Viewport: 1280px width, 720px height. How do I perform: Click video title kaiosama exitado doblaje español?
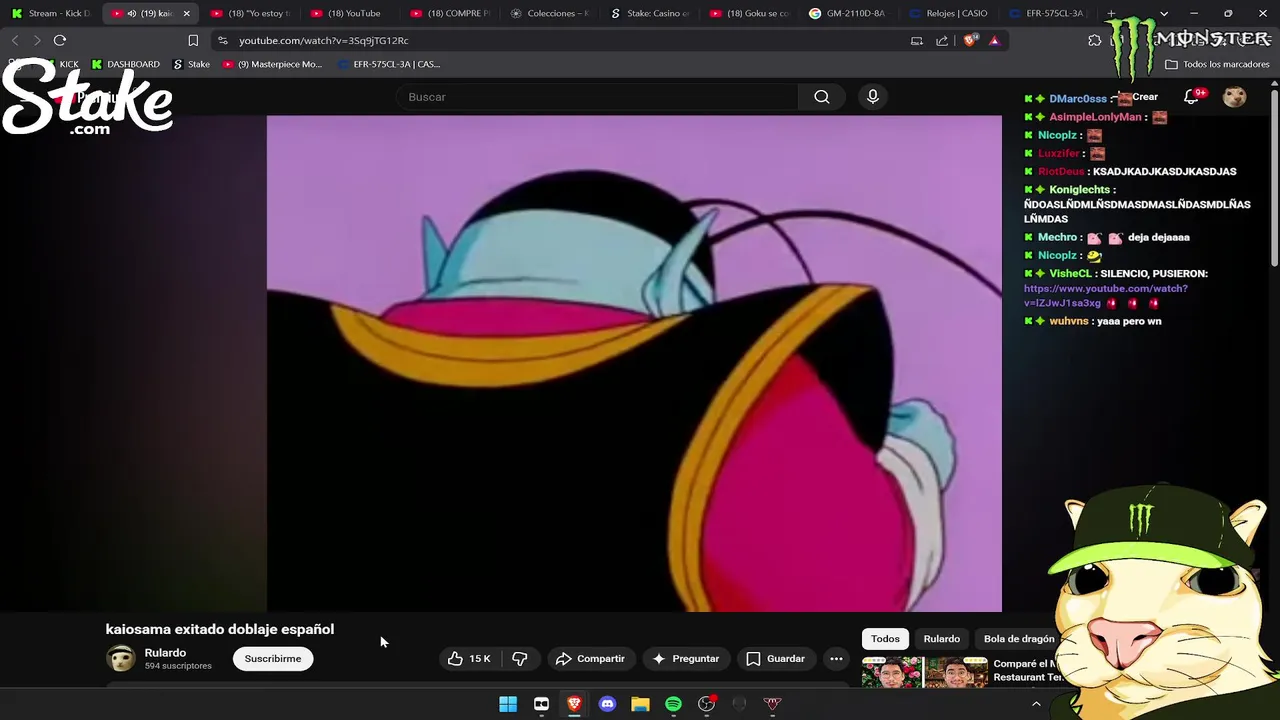click(220, 629)
